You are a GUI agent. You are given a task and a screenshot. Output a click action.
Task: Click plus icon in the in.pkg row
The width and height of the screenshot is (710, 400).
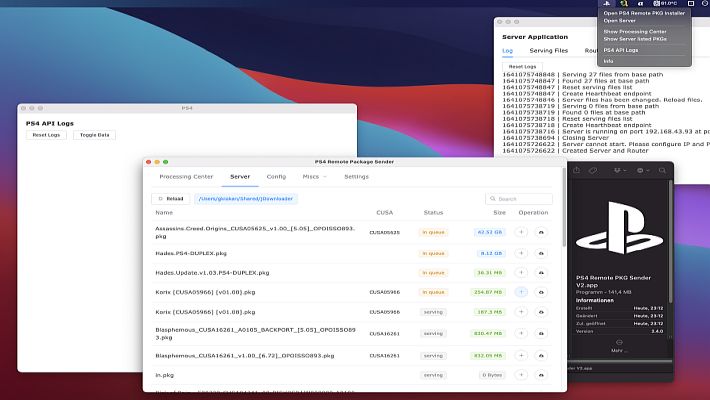(521, 375)
